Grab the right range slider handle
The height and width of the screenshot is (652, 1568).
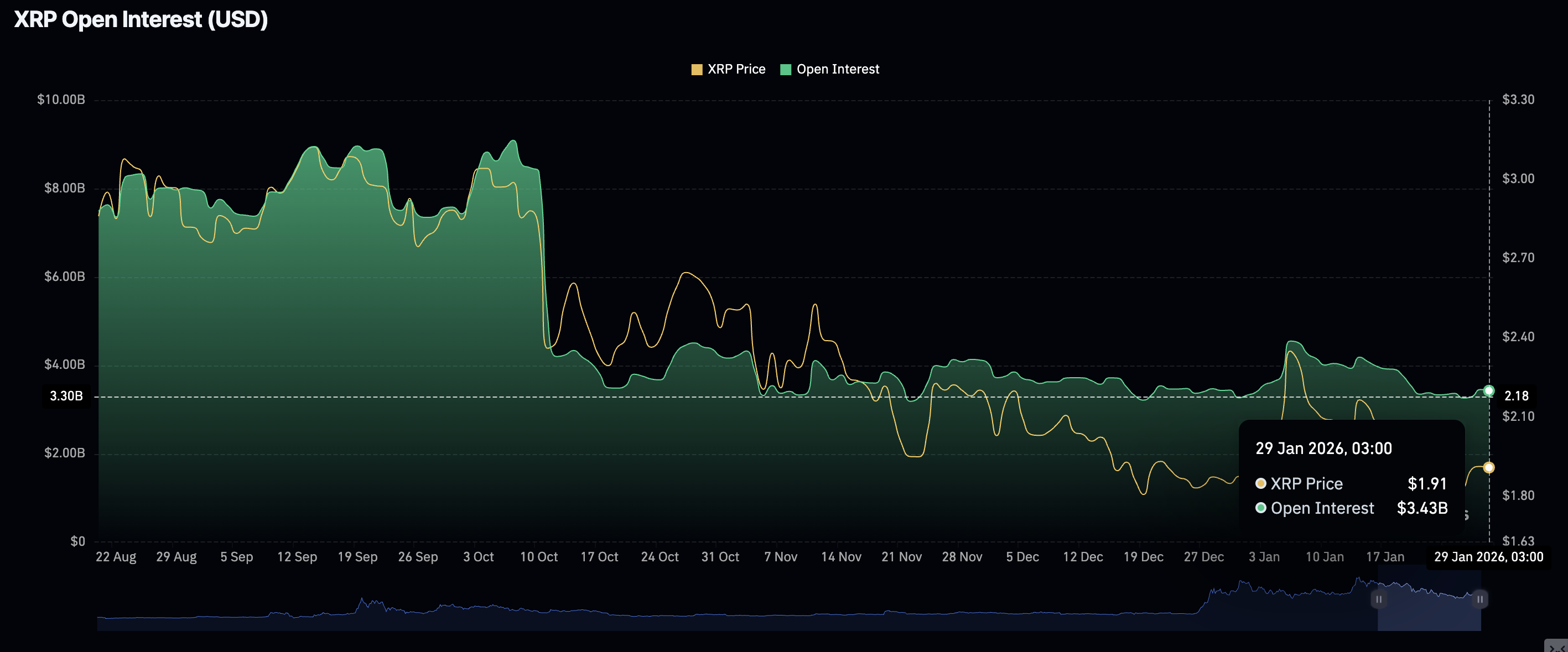tap(1479, 599)
